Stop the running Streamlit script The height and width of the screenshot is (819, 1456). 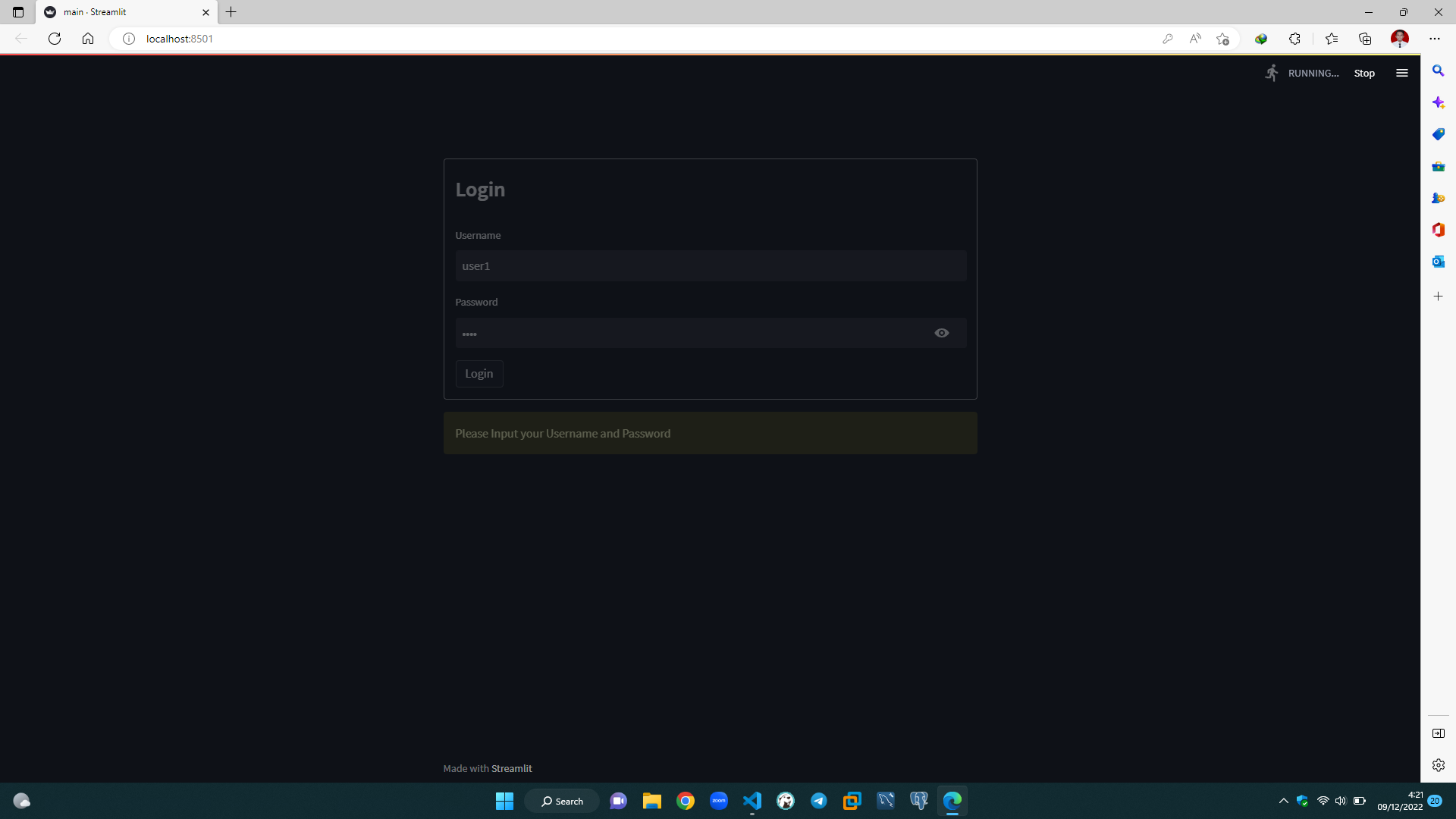point(1363,73)
